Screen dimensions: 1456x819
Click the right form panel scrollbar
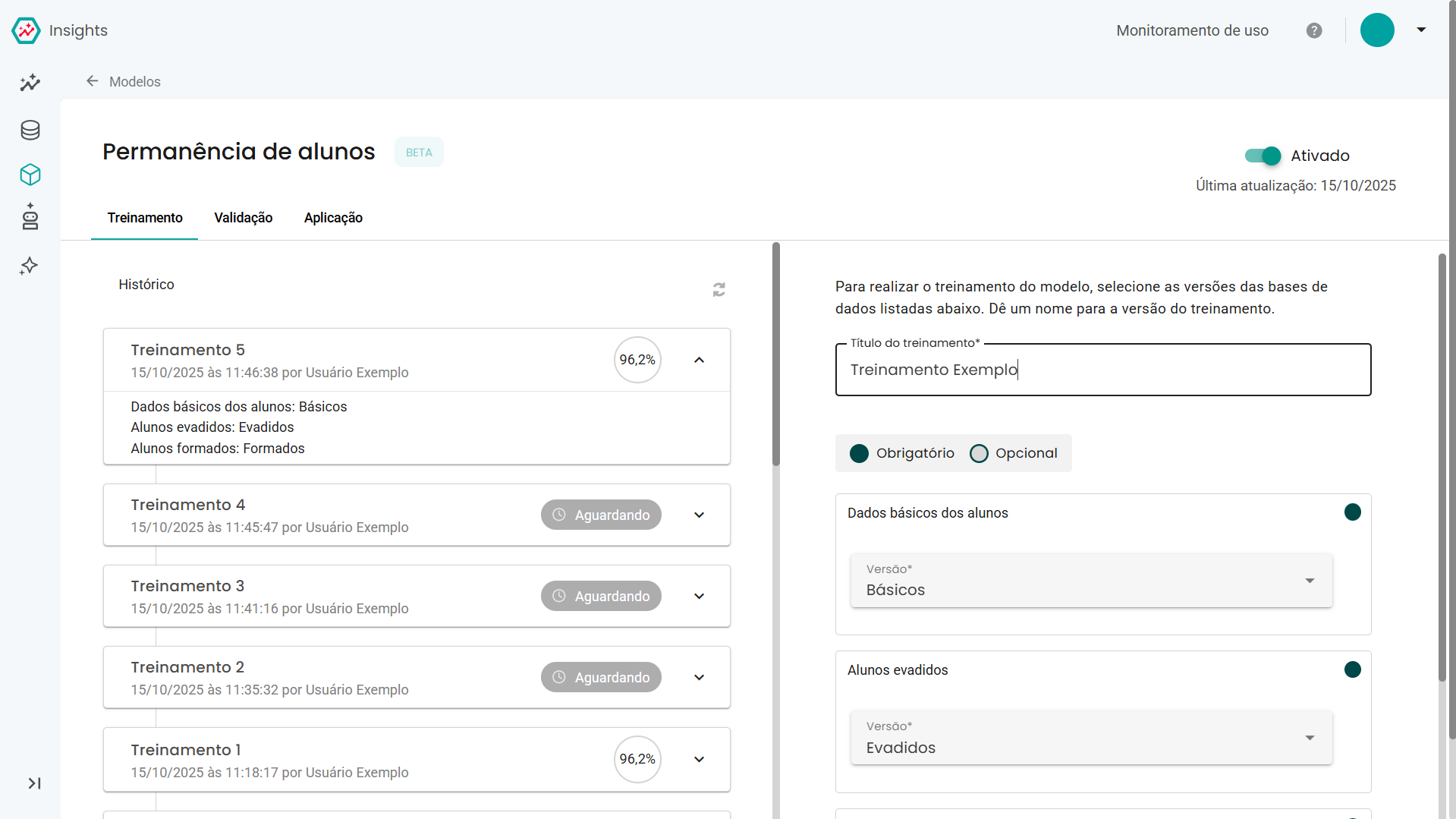point(1442,467)
